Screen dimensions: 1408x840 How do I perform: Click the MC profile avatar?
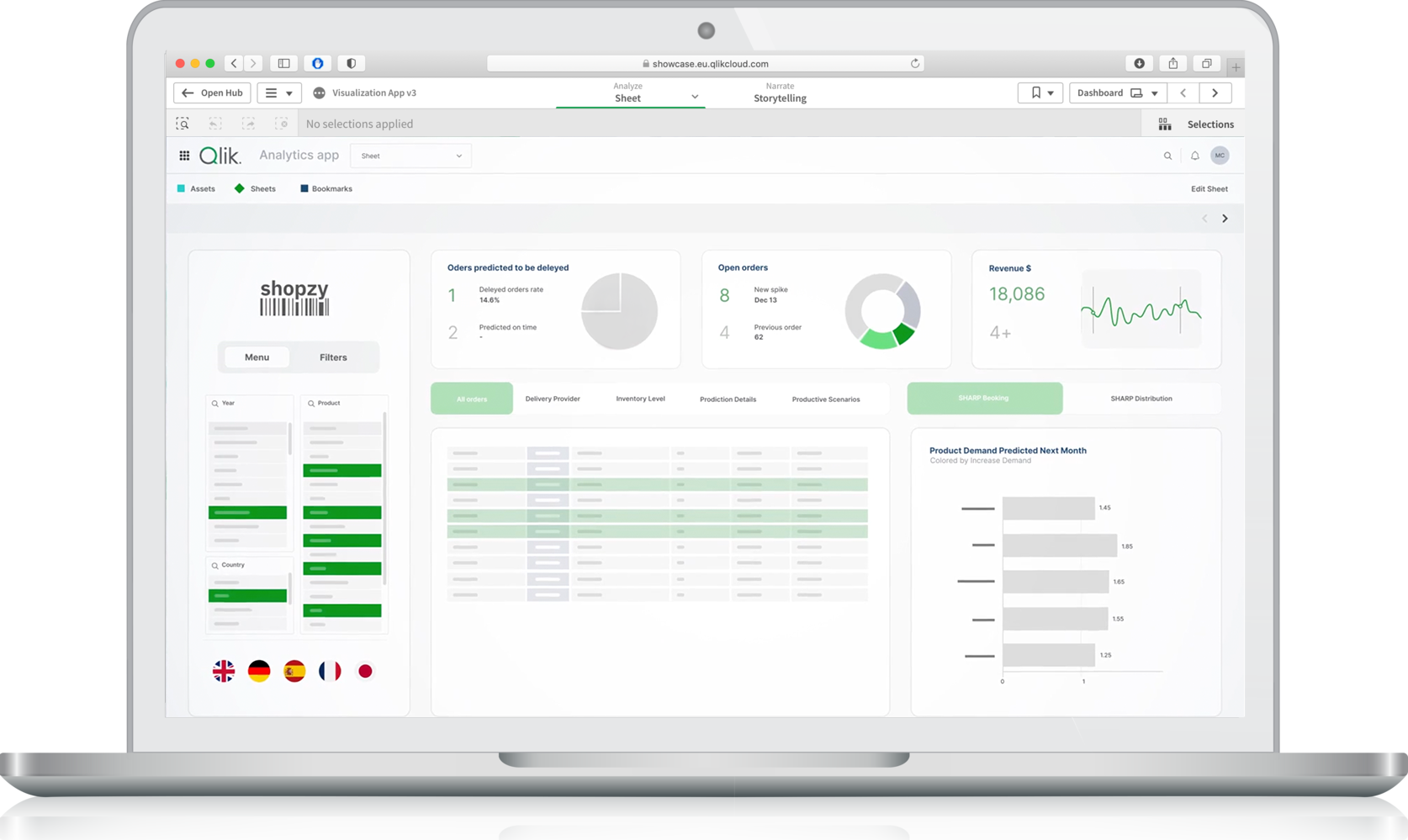[x=1220, y=155]
